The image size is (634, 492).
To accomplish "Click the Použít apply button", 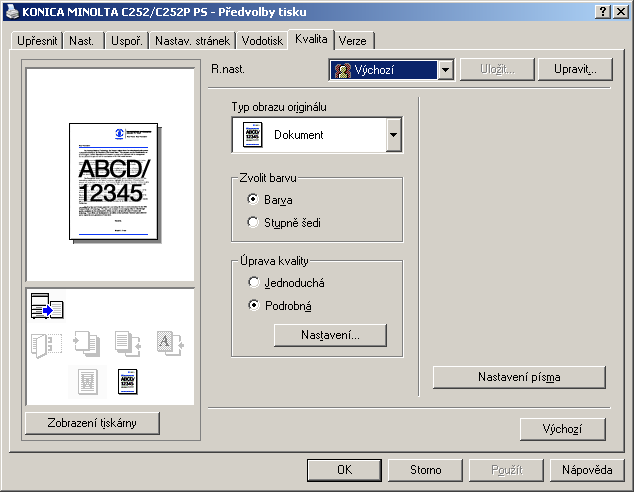I will coord(506,470).
